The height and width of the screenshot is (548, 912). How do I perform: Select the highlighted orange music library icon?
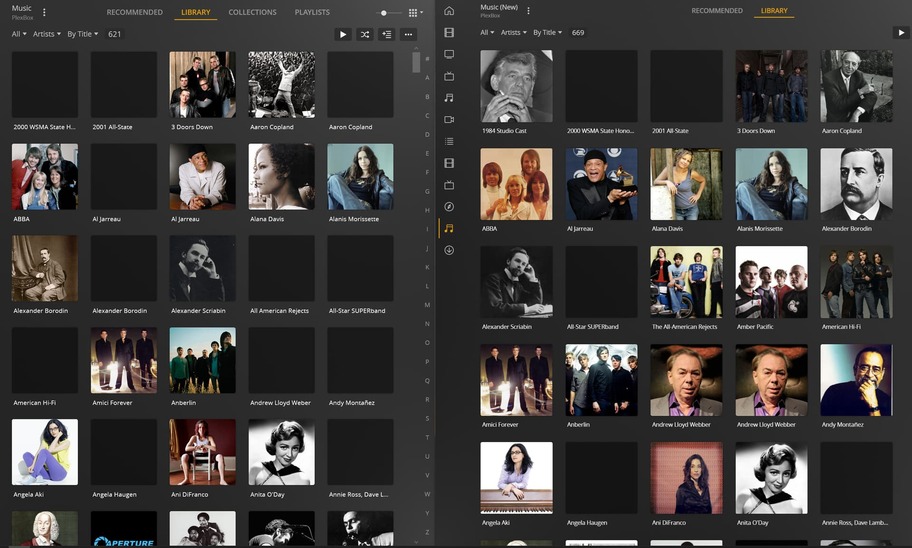[x=449, y=228]
